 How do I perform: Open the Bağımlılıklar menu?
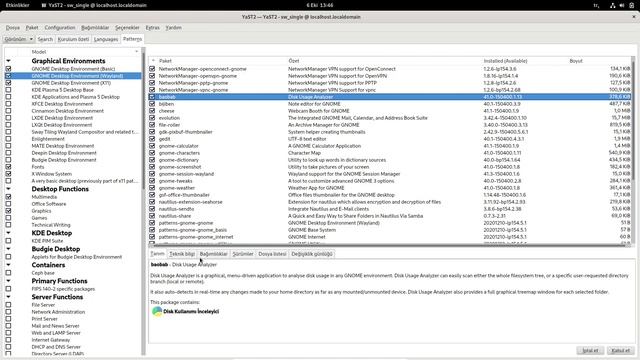click(x=95, y=28)
